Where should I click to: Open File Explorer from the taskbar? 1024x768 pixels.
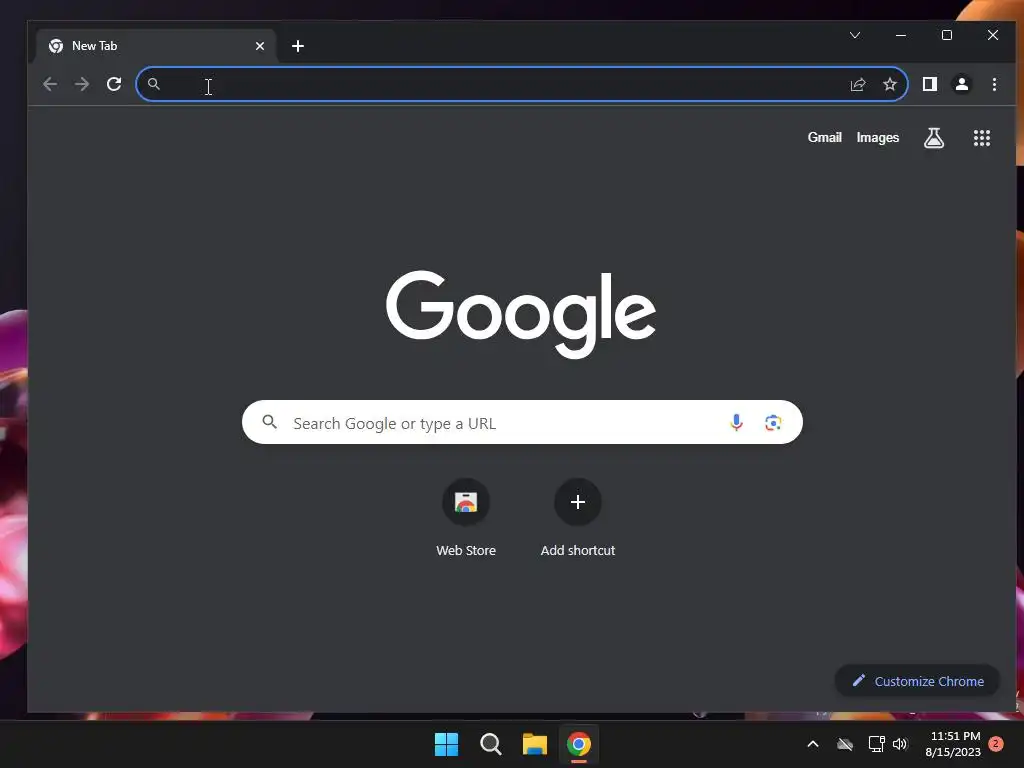534,744
